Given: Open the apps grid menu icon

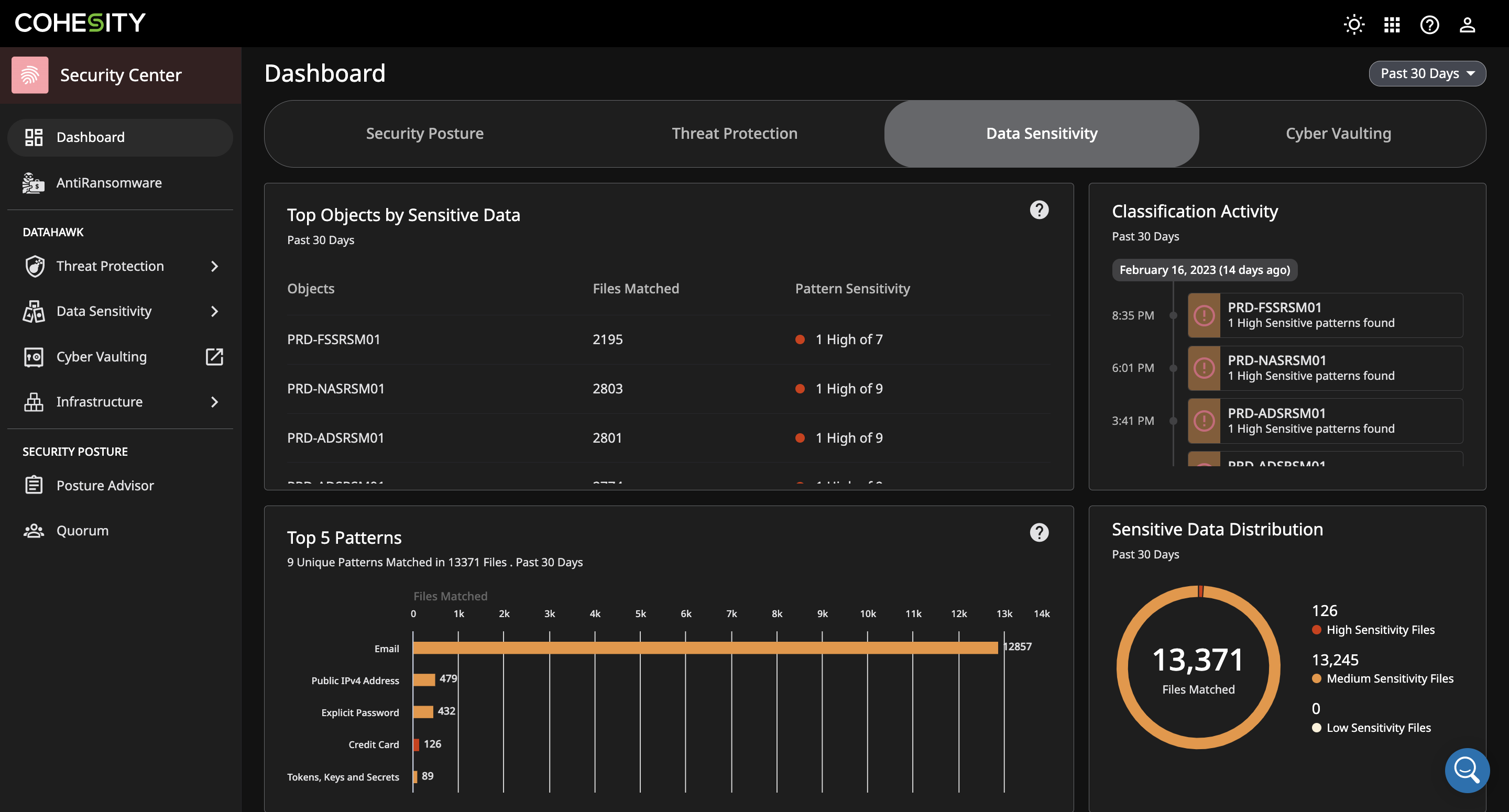Looking at the screenshot, I should pyautogui.click(x=1392, y=25).
